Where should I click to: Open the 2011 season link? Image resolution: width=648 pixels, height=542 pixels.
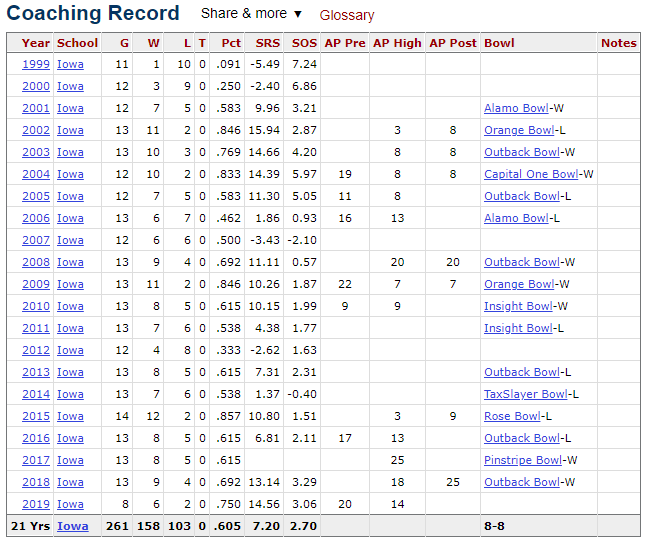[36, 328]
